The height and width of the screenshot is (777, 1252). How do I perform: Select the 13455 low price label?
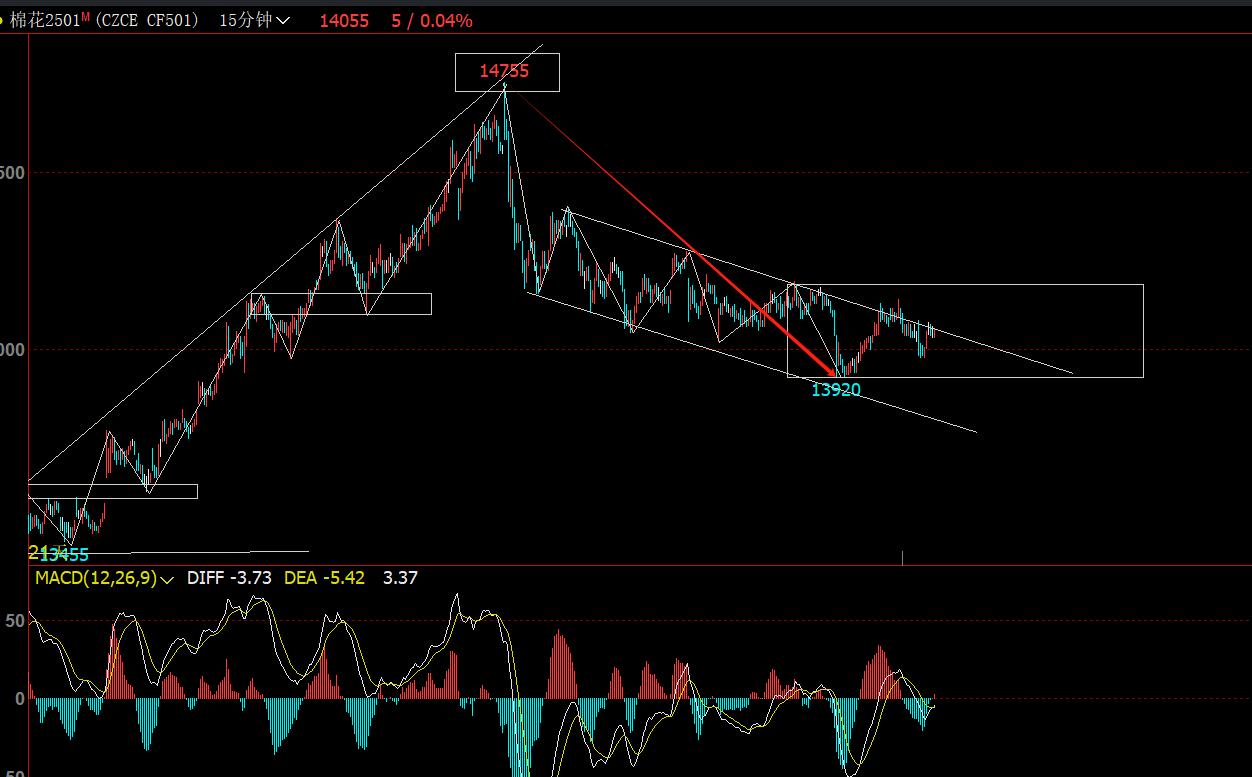[64, 555]
